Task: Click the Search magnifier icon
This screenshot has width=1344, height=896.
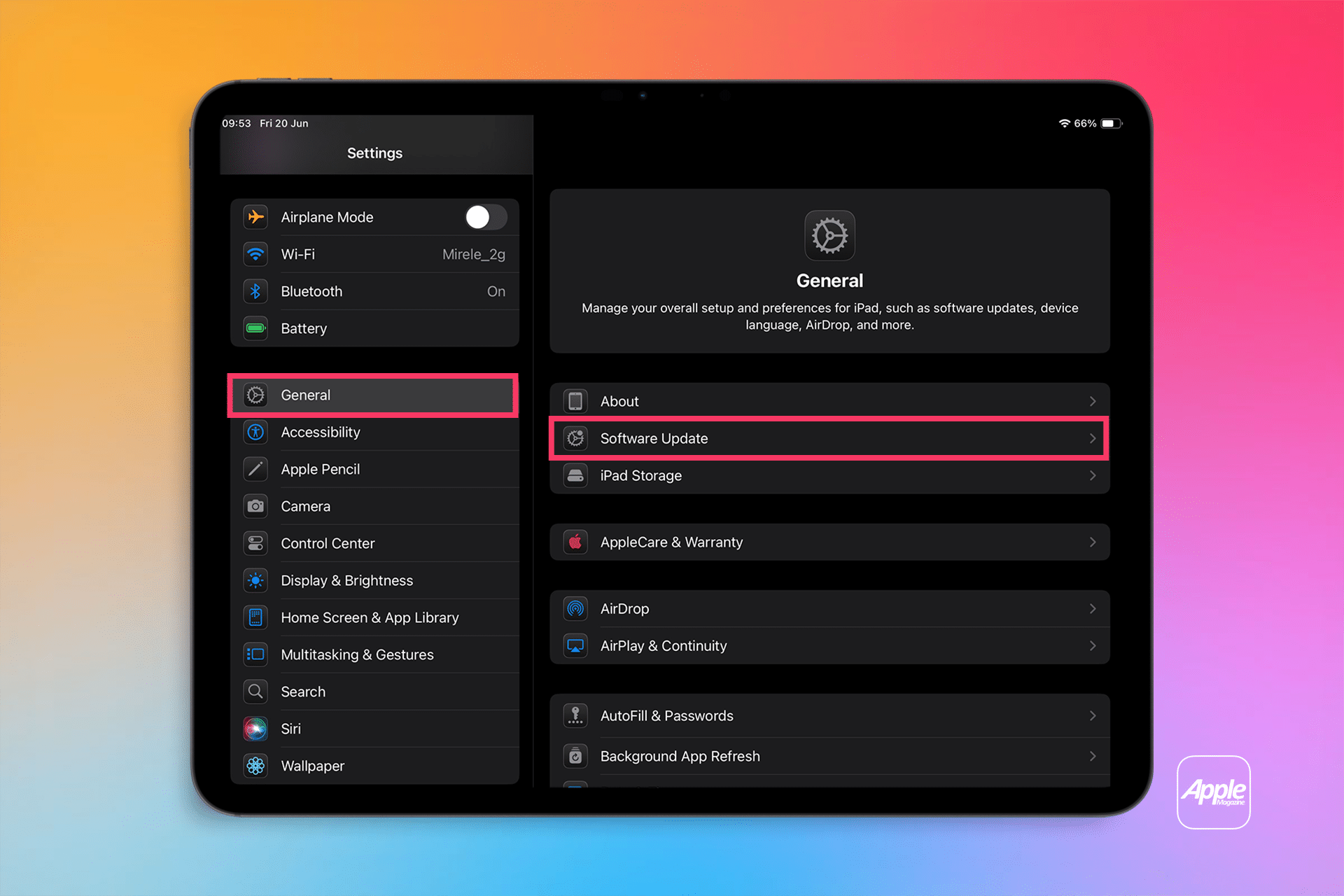Action: [255, 692]
